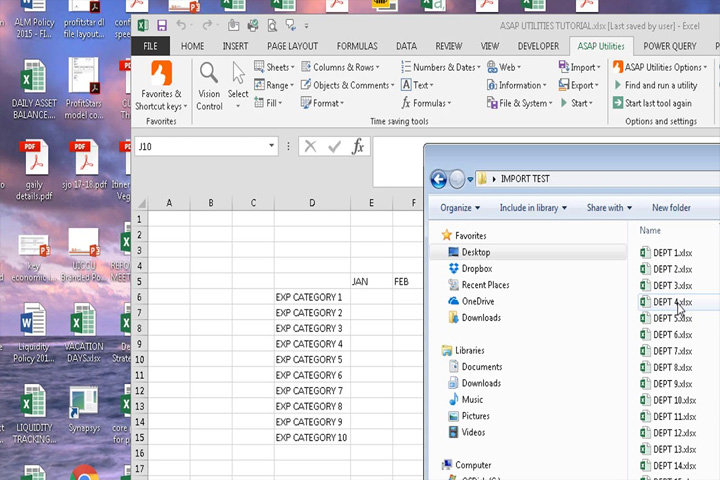Open File & System tools menu

519,103
